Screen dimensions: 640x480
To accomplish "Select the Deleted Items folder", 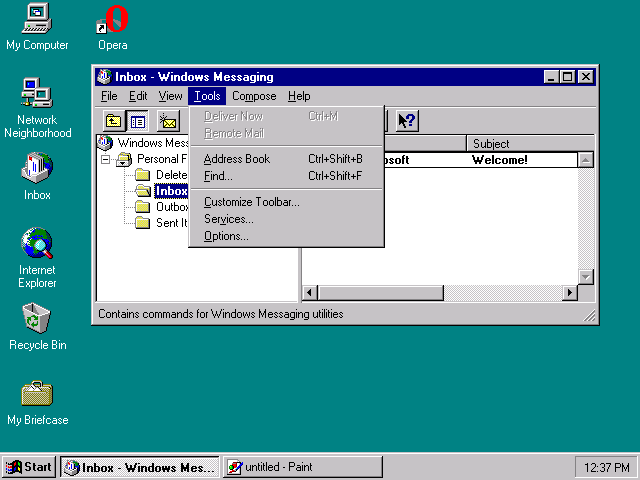I will coord(162,175).
